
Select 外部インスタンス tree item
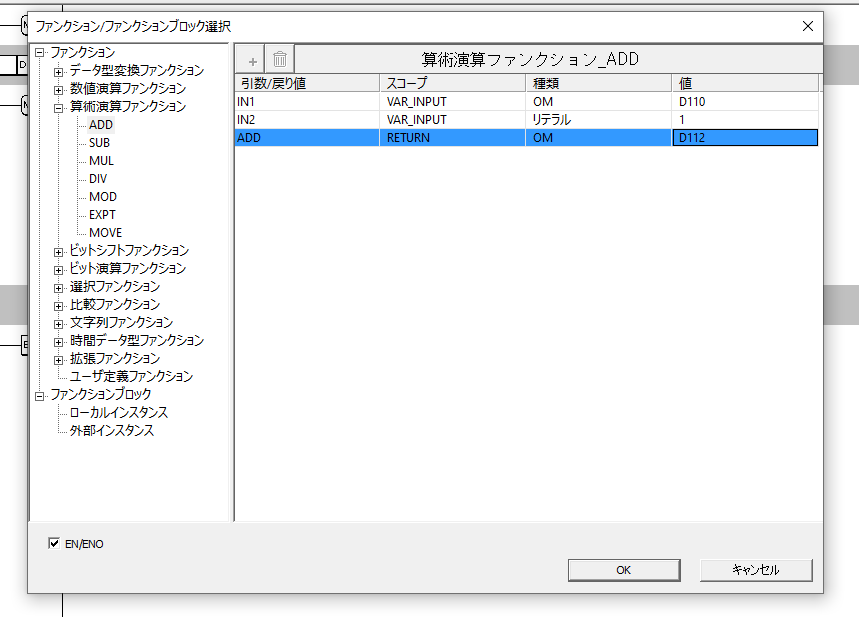click(x=112, y=431)
